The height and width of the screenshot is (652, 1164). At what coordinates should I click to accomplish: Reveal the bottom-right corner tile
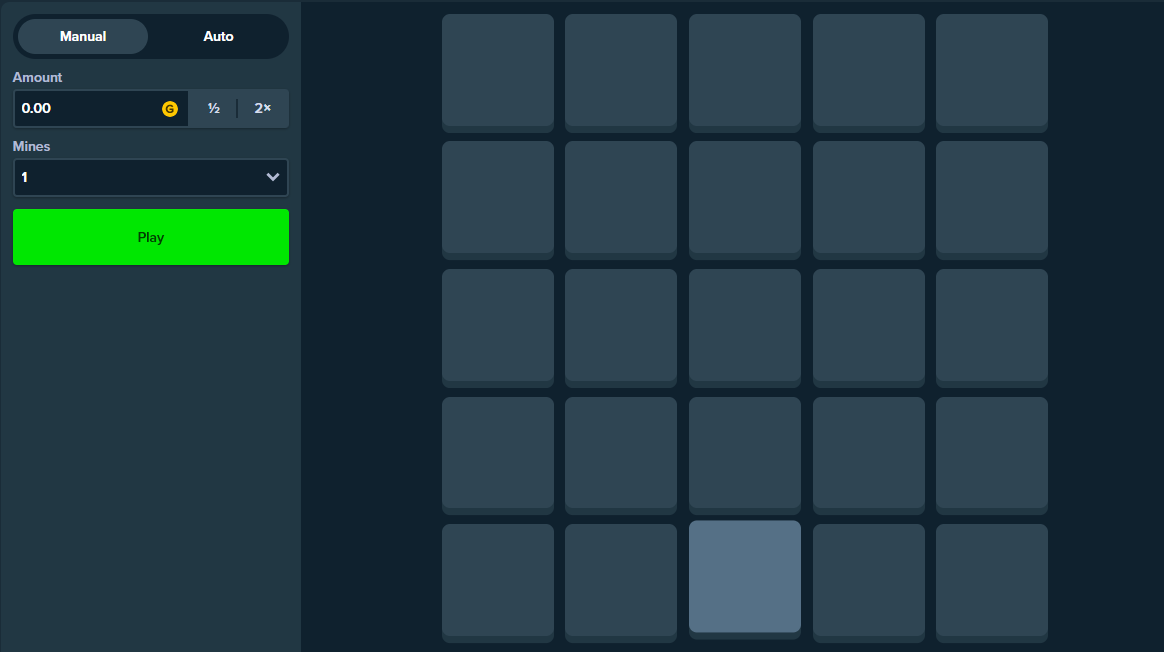coord(992,580)
